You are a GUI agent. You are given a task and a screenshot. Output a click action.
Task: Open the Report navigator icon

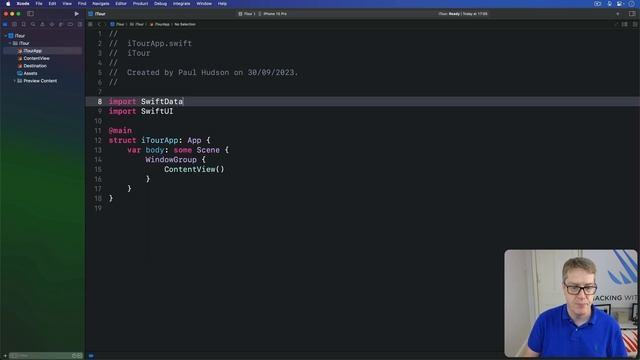80,24
